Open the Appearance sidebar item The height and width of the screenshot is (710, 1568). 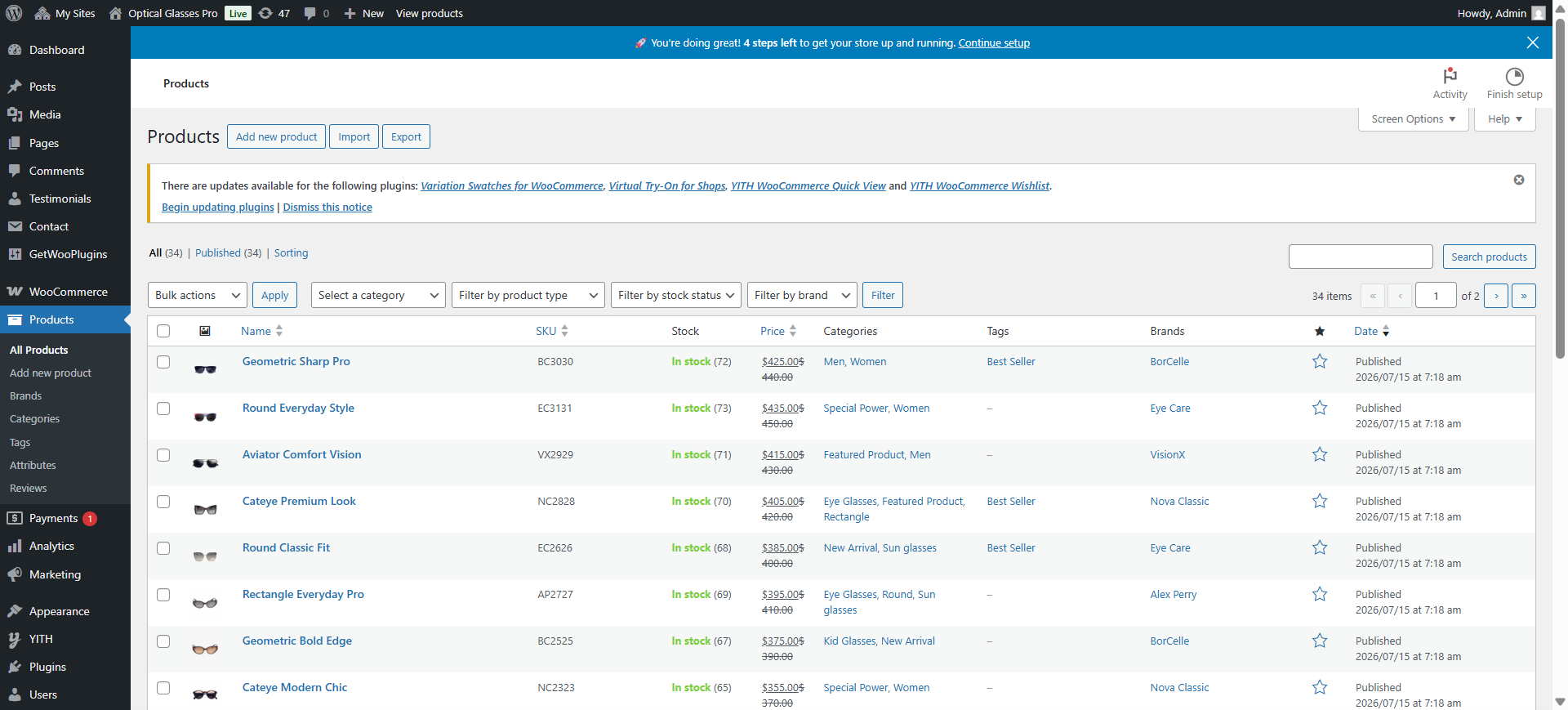(x=65, y=611)
